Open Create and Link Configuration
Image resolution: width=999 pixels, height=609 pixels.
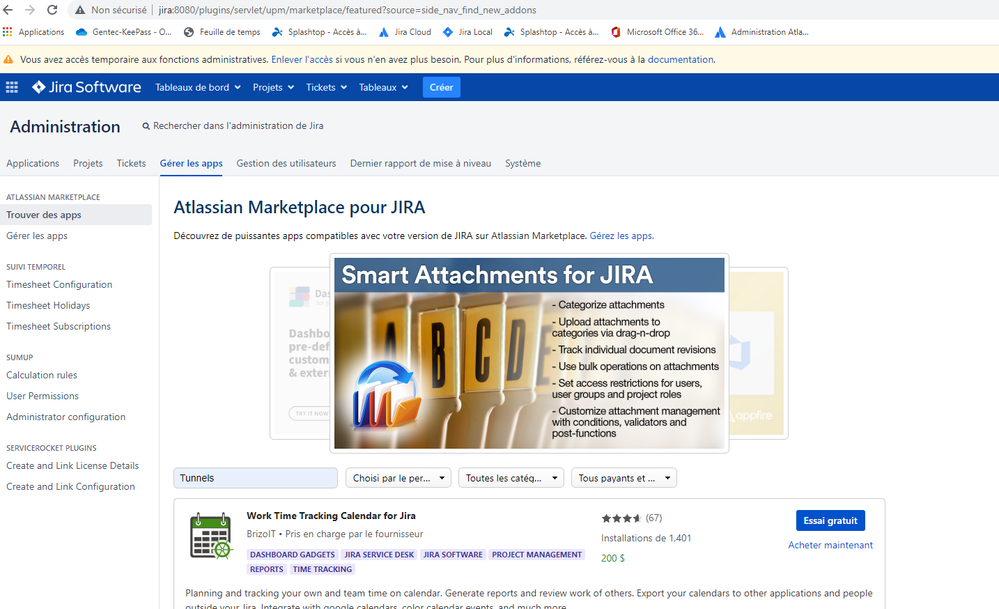click(71, 487)
